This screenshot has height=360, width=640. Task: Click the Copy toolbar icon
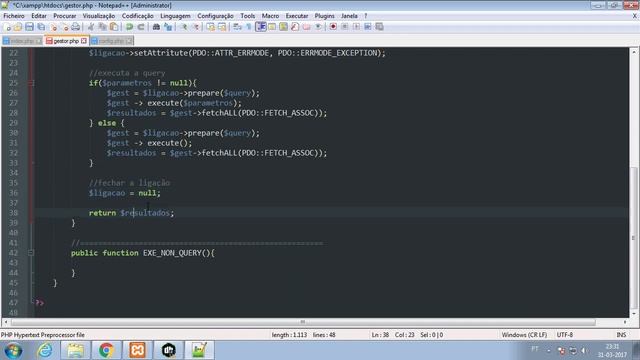coord(102,27)
